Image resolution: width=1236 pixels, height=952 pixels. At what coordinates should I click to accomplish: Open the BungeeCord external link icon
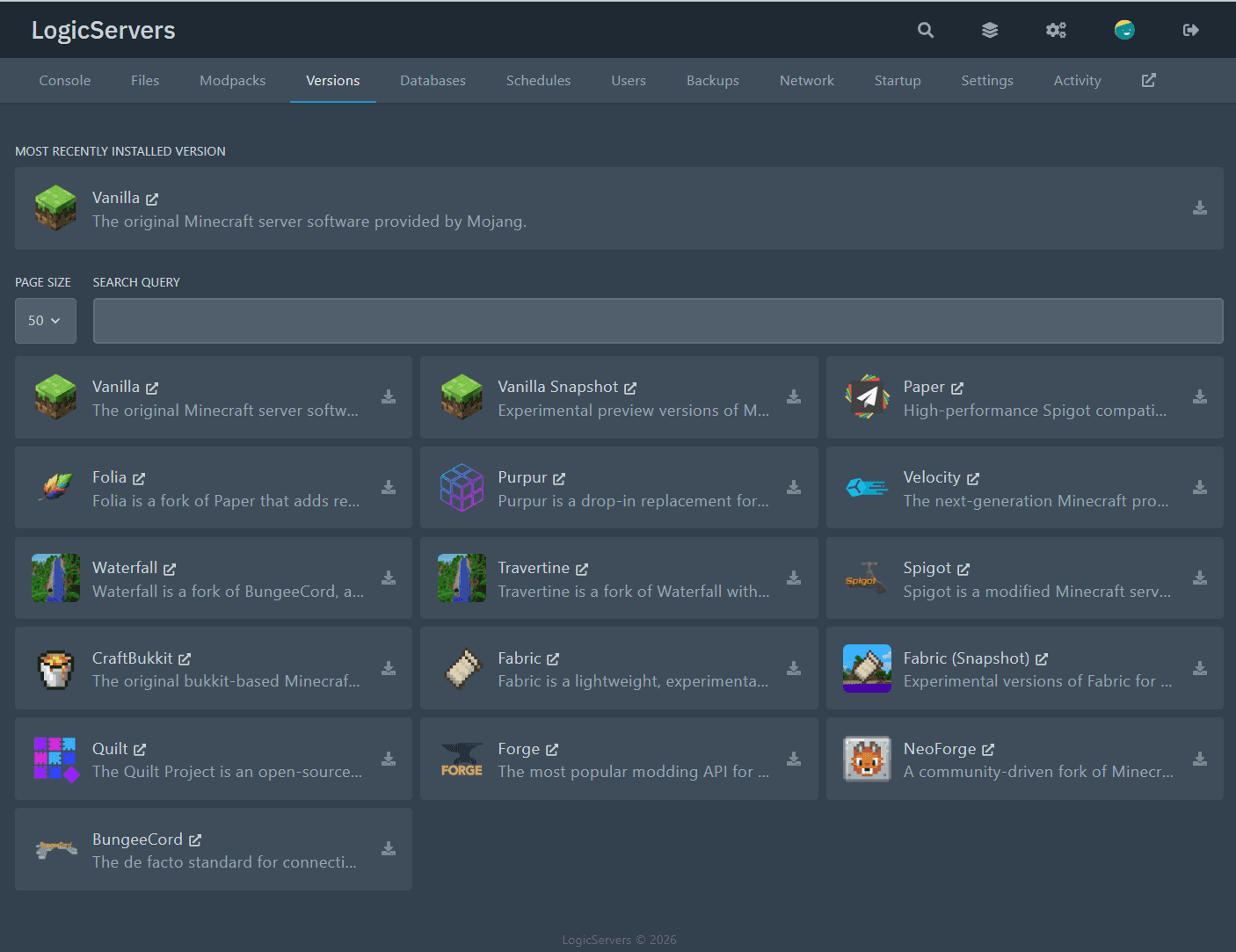(x=195, y=840)
